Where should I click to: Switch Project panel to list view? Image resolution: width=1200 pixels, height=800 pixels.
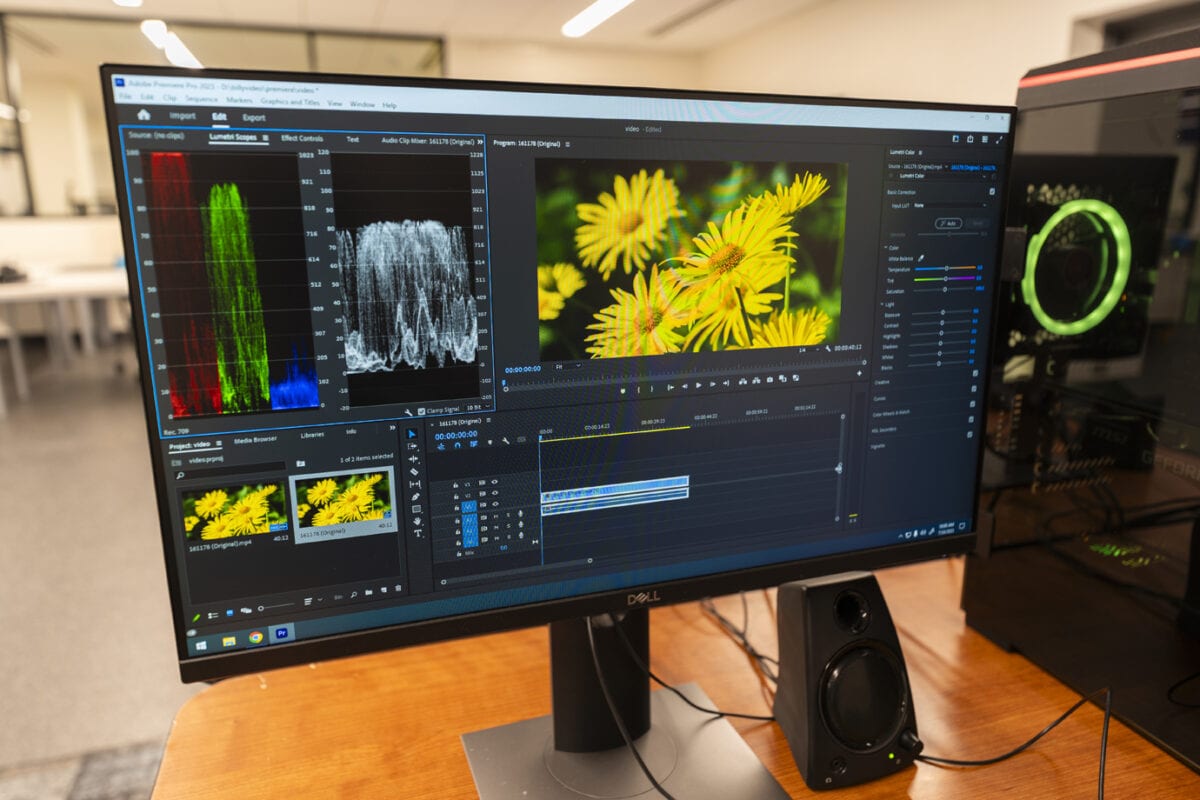click(x=213, y=616)
